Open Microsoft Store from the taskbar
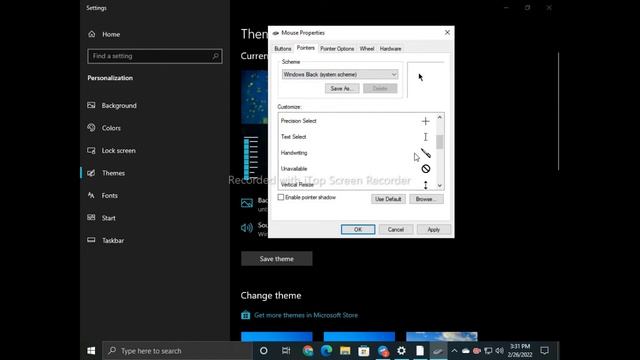640x360 pixels. 364,351
